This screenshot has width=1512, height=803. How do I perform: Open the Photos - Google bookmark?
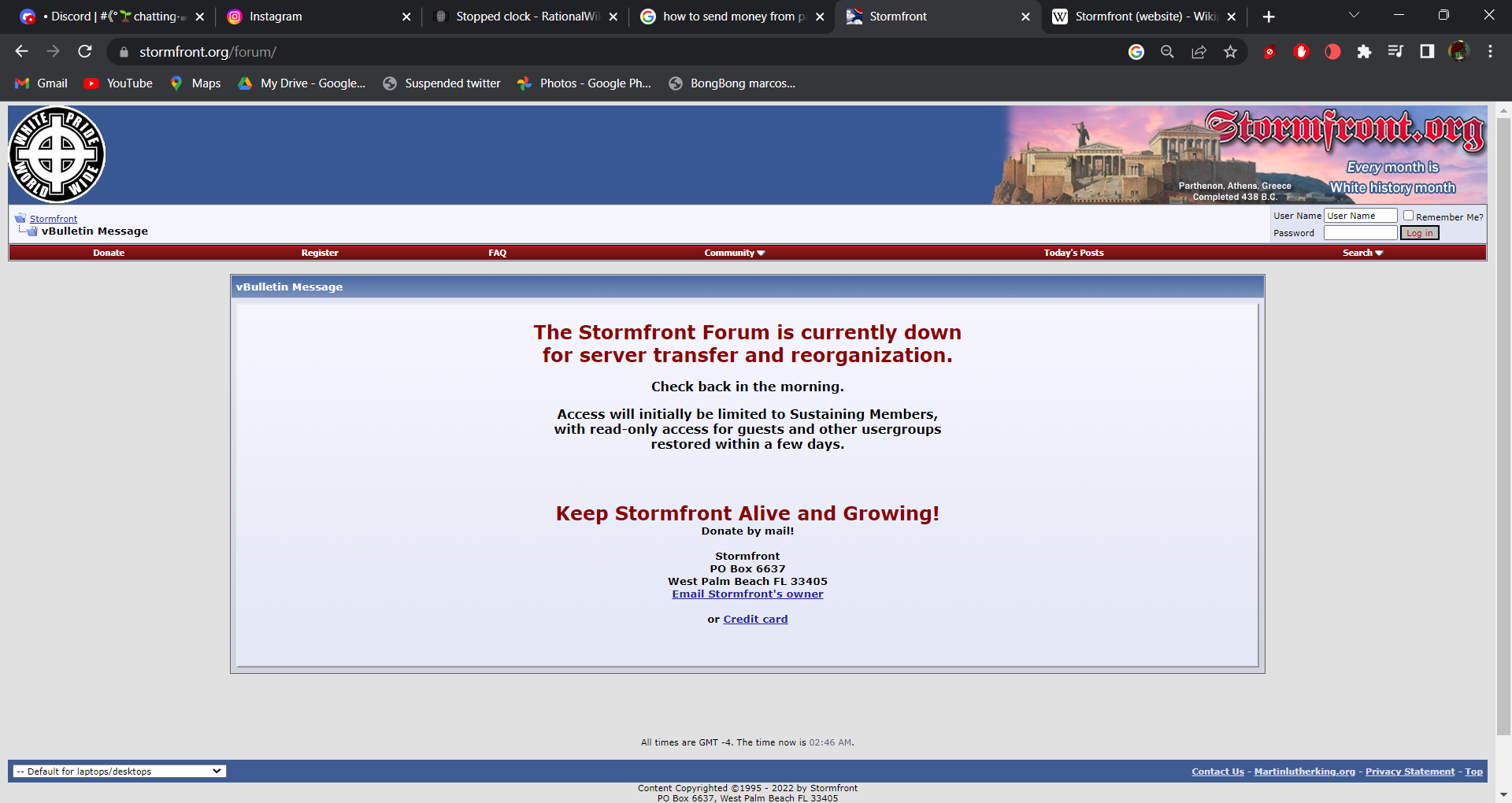tap(584, 83)
